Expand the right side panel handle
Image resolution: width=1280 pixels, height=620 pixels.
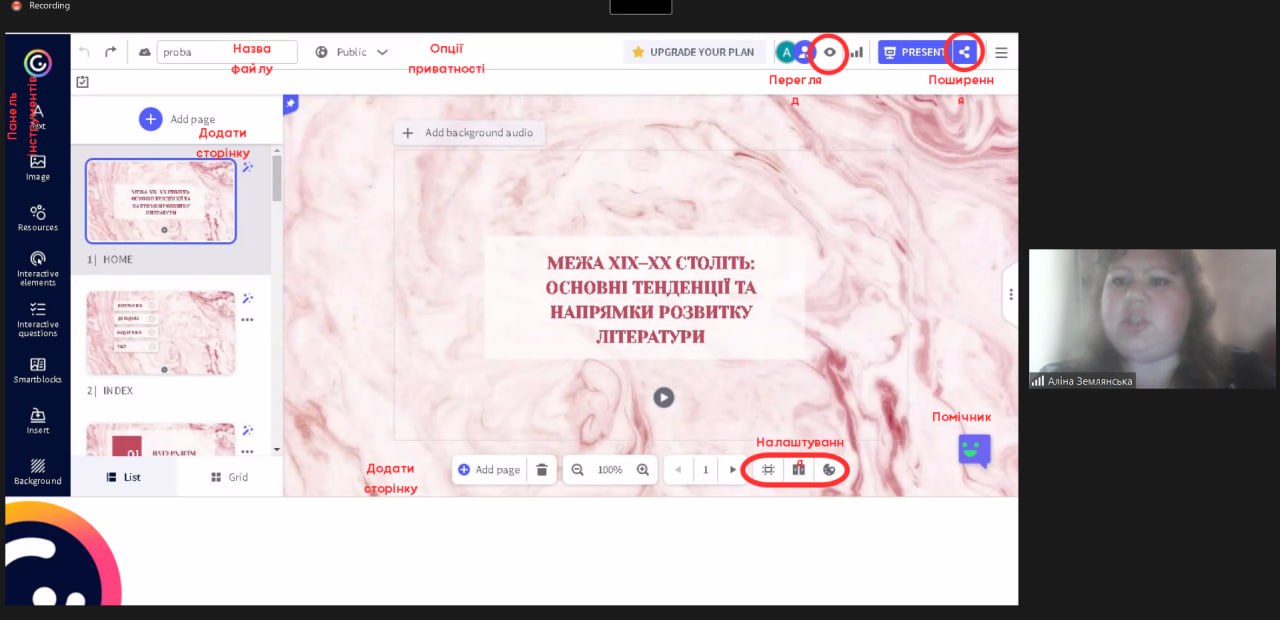point(1010,294)
